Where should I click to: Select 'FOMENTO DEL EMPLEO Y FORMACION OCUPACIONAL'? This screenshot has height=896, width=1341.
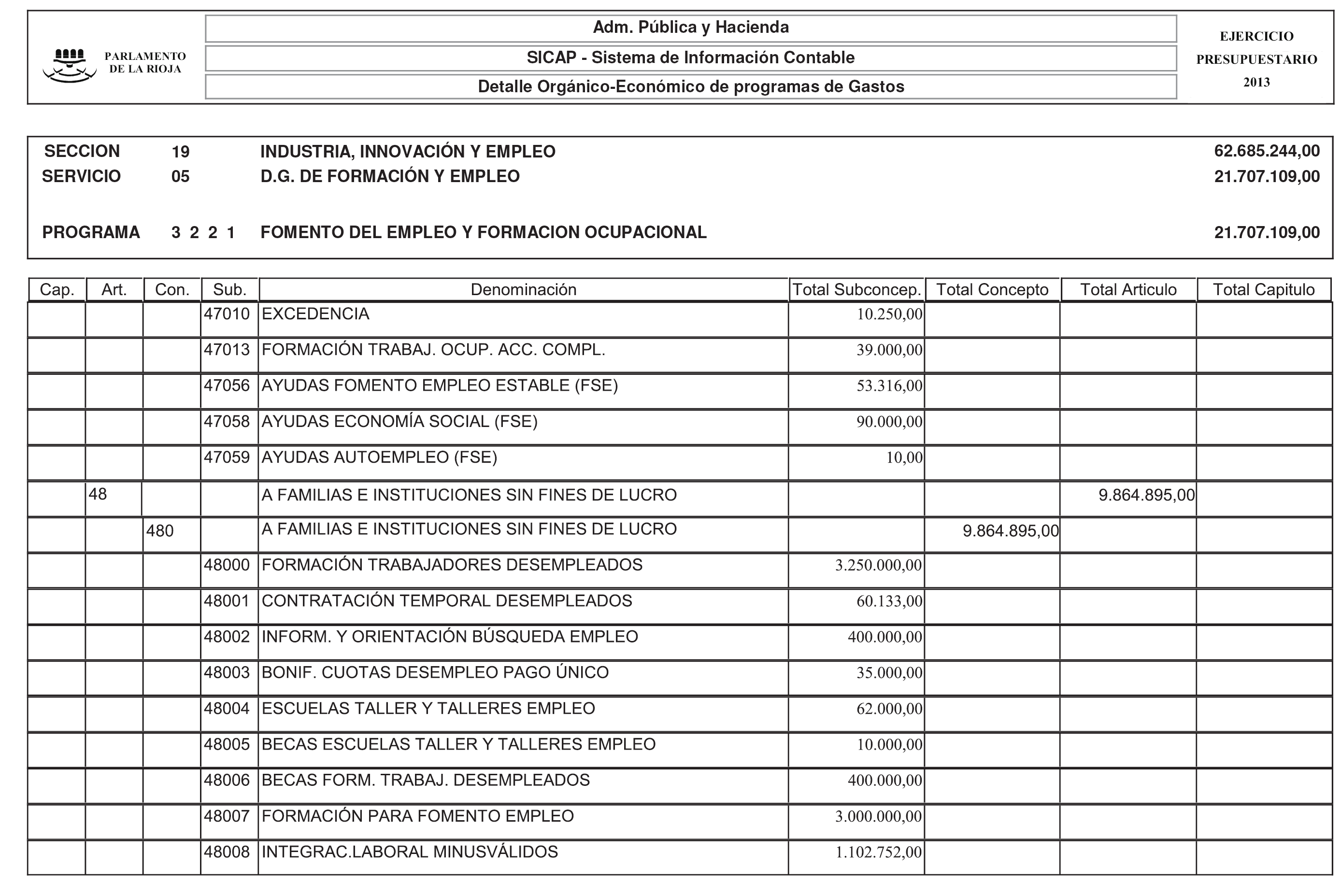point(484,232)
